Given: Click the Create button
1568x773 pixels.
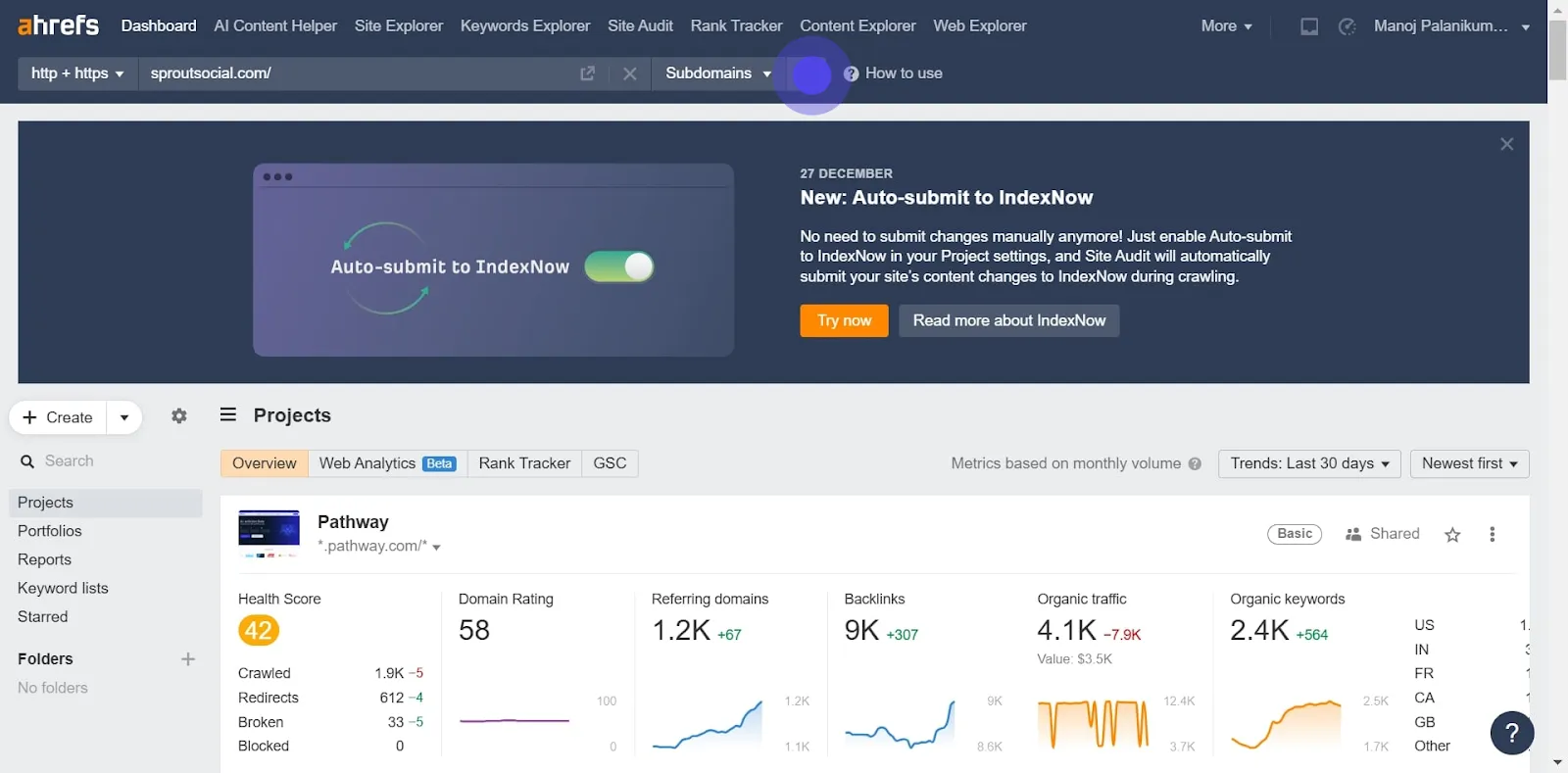Looking at the screenshot, I should (x=59, y=417).
